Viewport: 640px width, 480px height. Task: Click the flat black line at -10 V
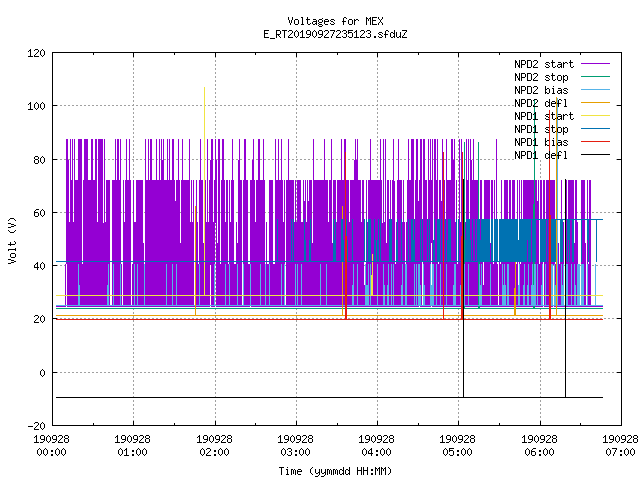[x=329, y=397]
